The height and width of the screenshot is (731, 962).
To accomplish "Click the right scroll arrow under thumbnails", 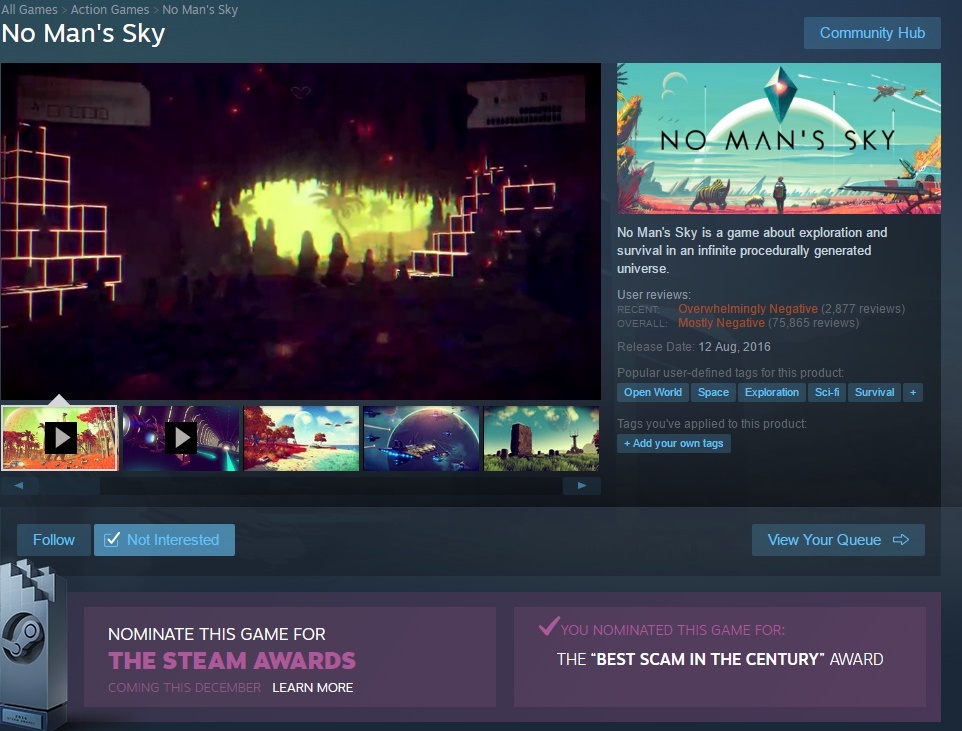I will tap(581, 486).
